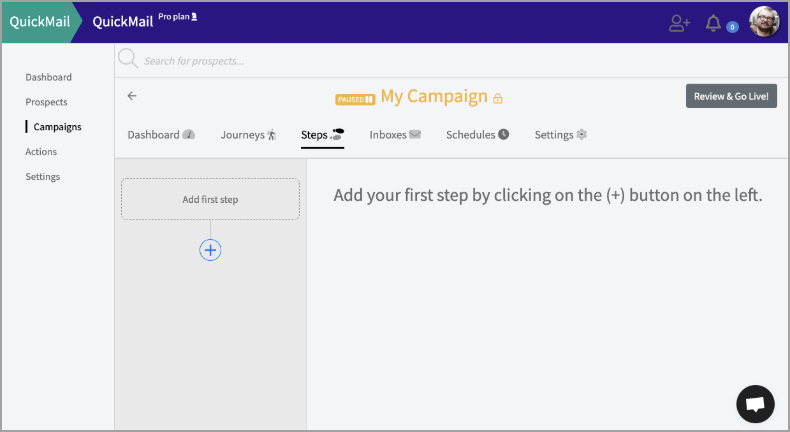The width and height of the screenshot is (790, 432).
Task: Click the plus button to add a step
Action: [x=210, y=250]
